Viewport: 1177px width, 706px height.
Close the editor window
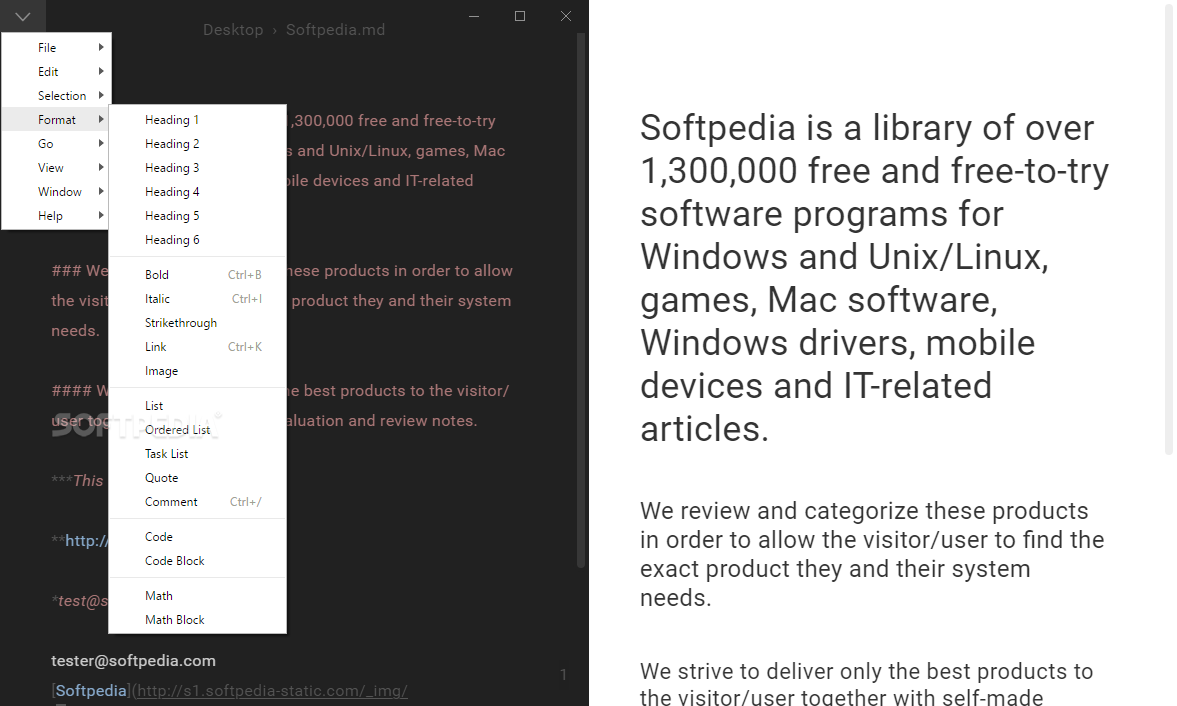click(x=566, y=16)
